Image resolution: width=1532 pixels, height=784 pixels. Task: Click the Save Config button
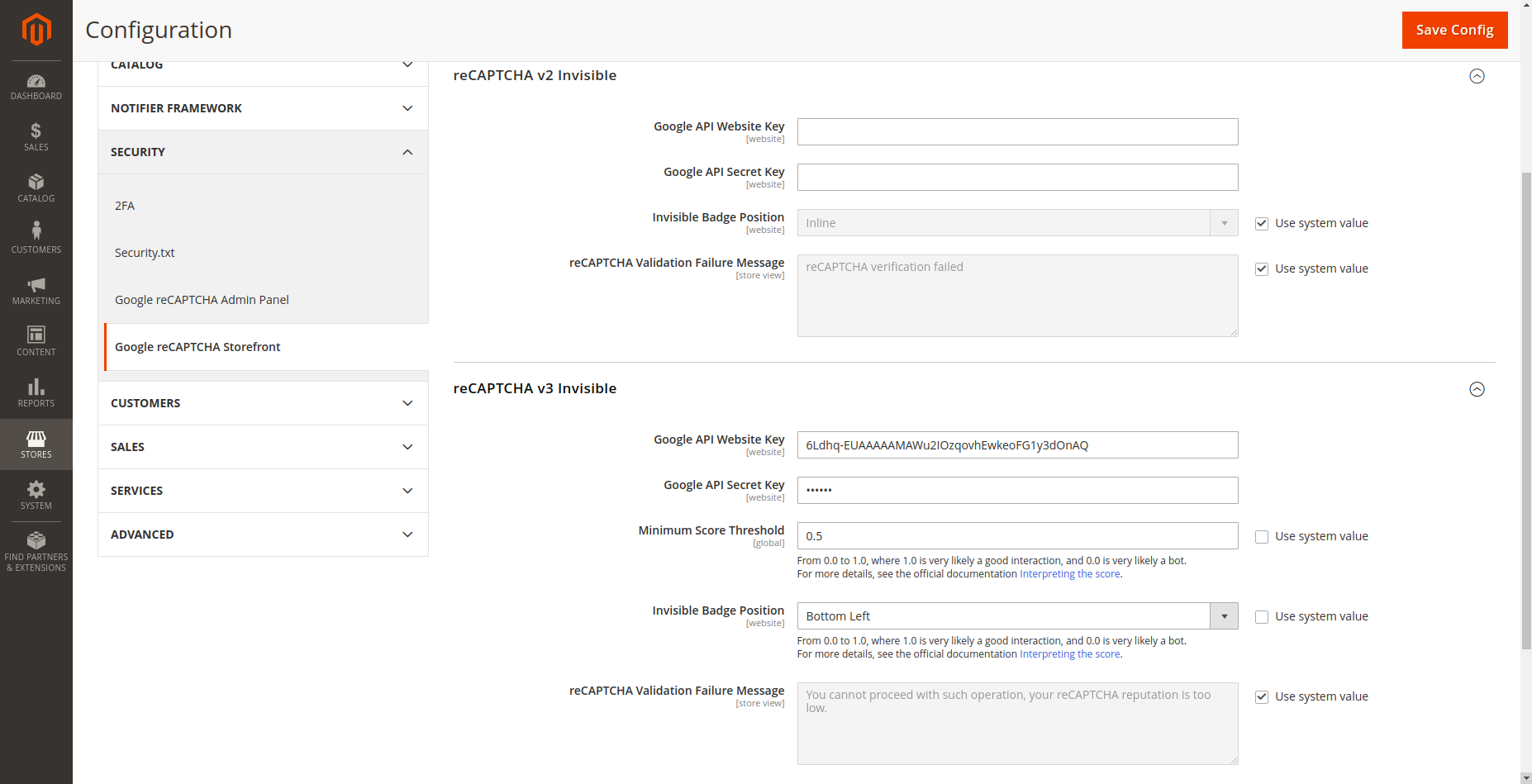click(1454, 30)
